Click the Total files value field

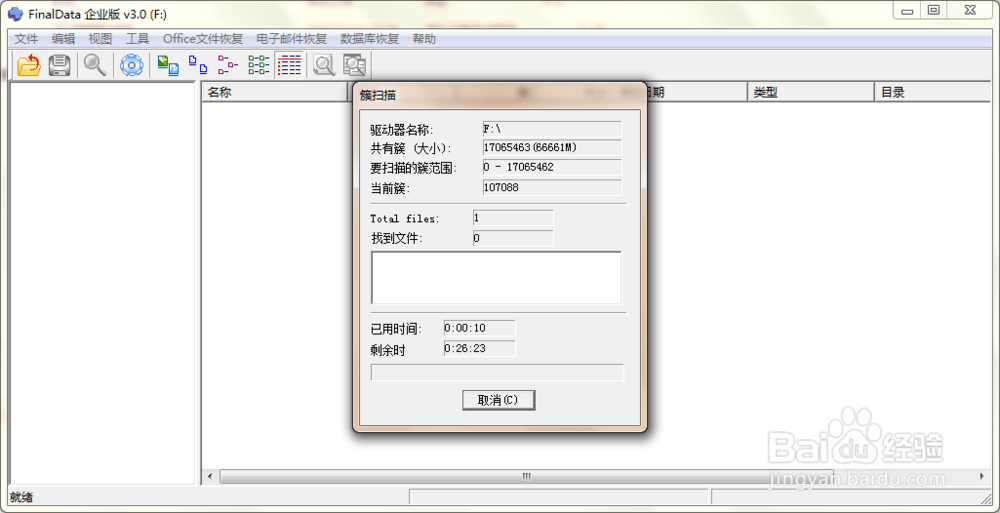tap(513, 218)
